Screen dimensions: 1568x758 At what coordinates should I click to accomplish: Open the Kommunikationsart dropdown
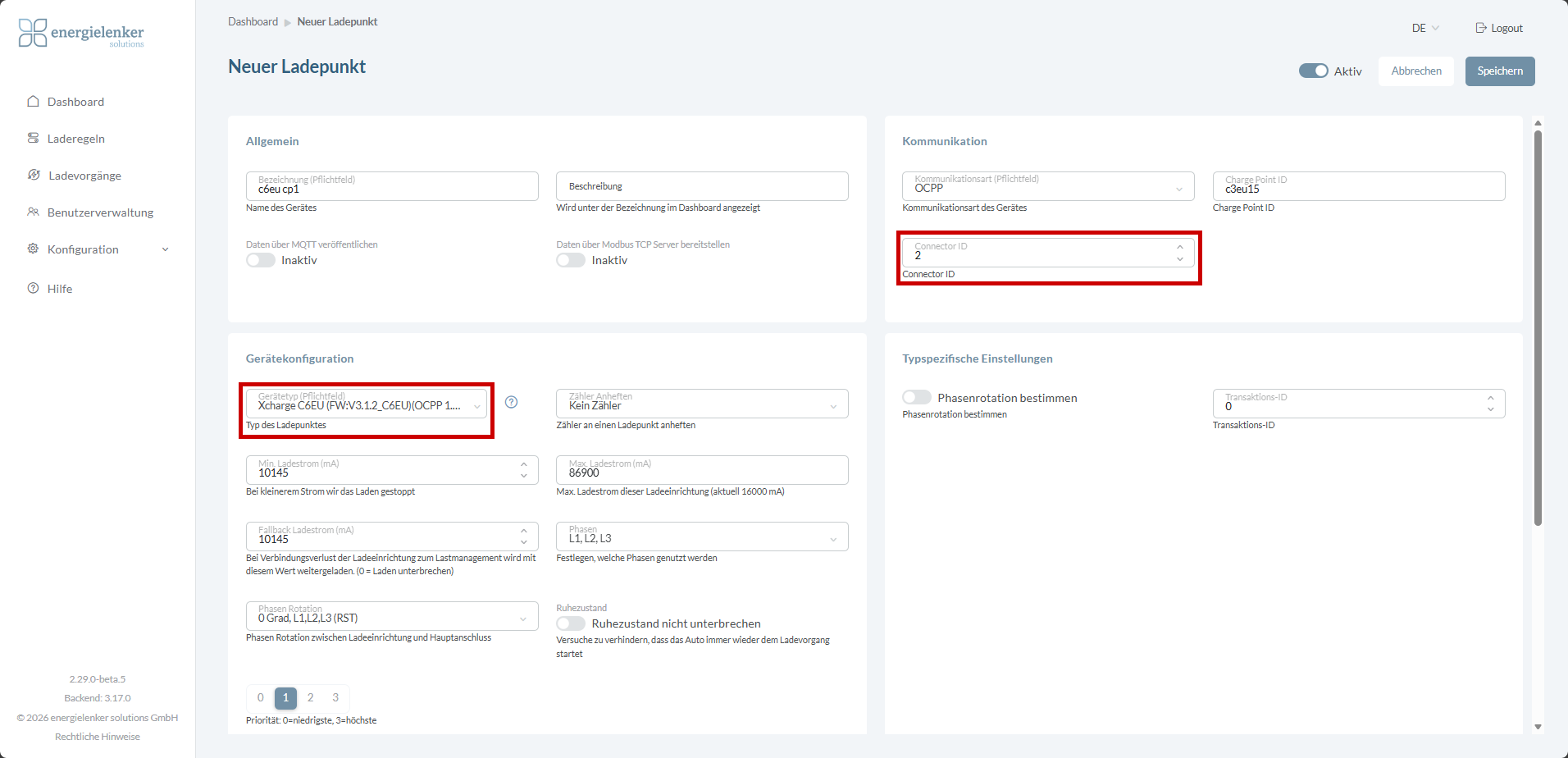click(1048, 185)
